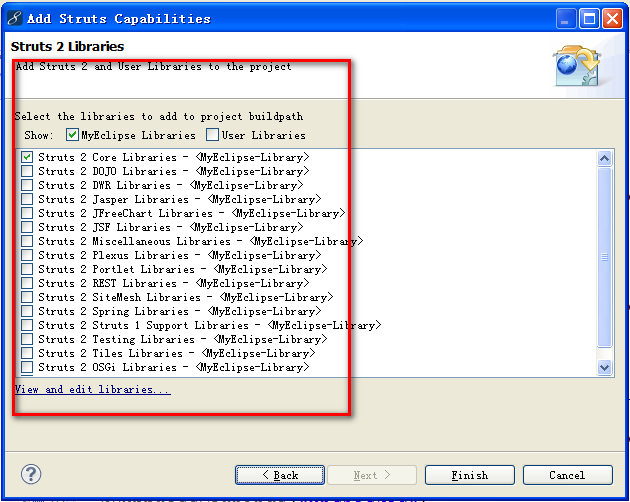This screenshot has height=502, width=630.
Task: Check Struts 2 Plexus Libraries
Action: 27,255
